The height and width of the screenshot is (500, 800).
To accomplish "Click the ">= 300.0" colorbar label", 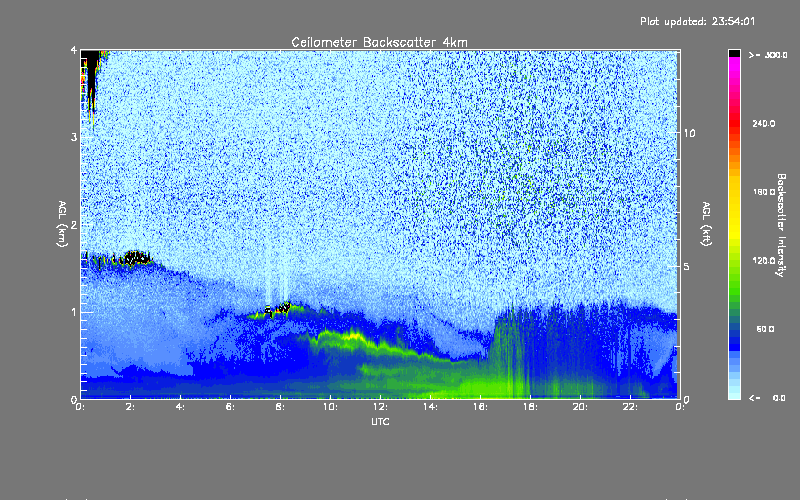I will point(768,55).
